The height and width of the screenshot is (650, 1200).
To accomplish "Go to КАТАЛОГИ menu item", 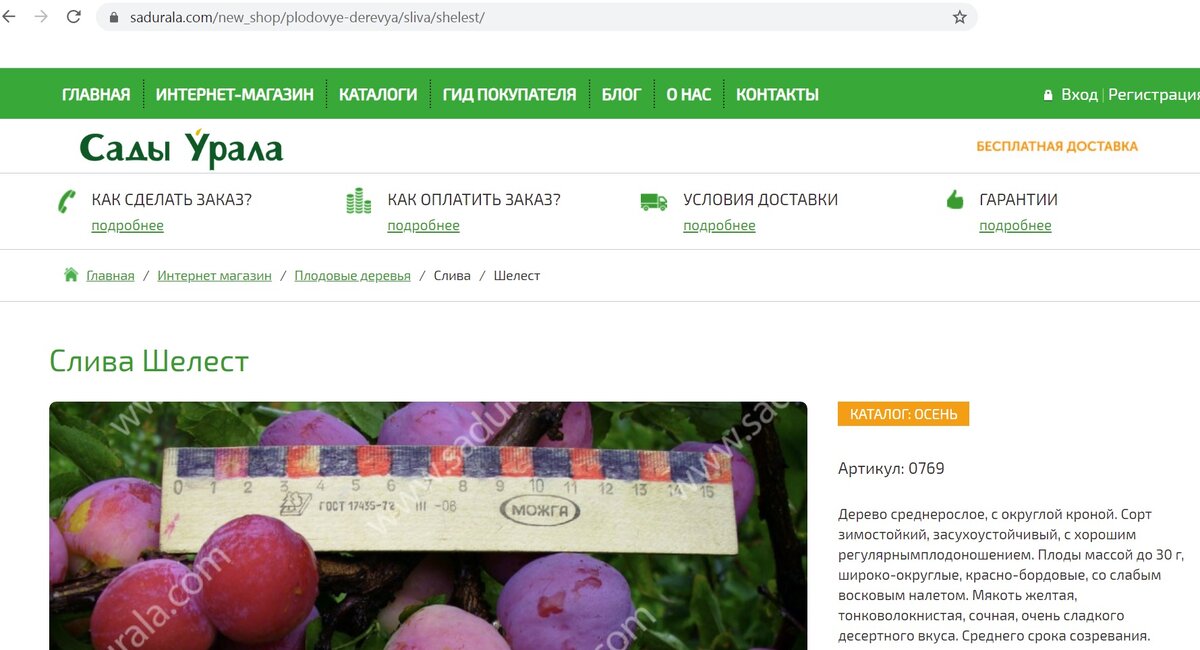I will pyautogui.click(x=378, y=95).
